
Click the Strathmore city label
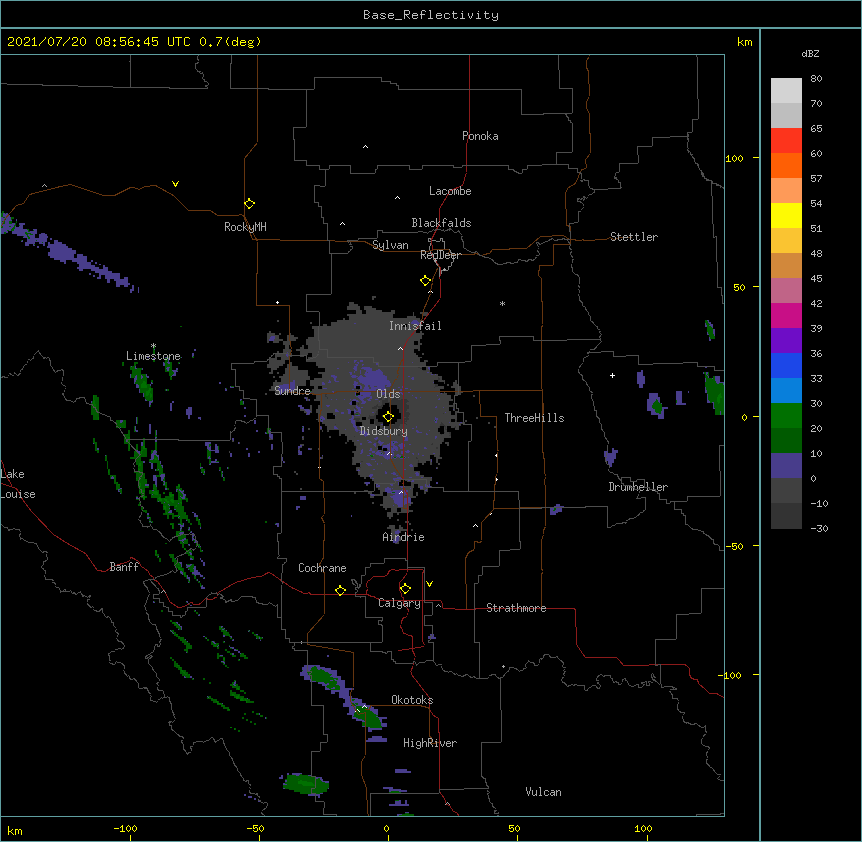516,608
